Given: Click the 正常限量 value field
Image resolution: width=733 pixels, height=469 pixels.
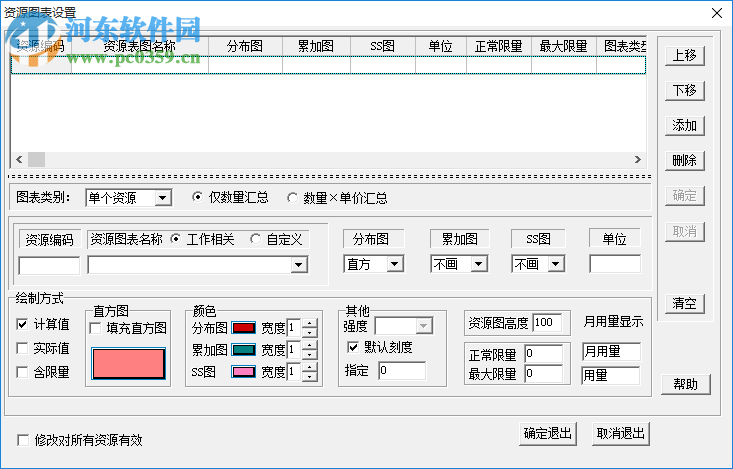Looking at the screenshot, I should click(544, 354).
